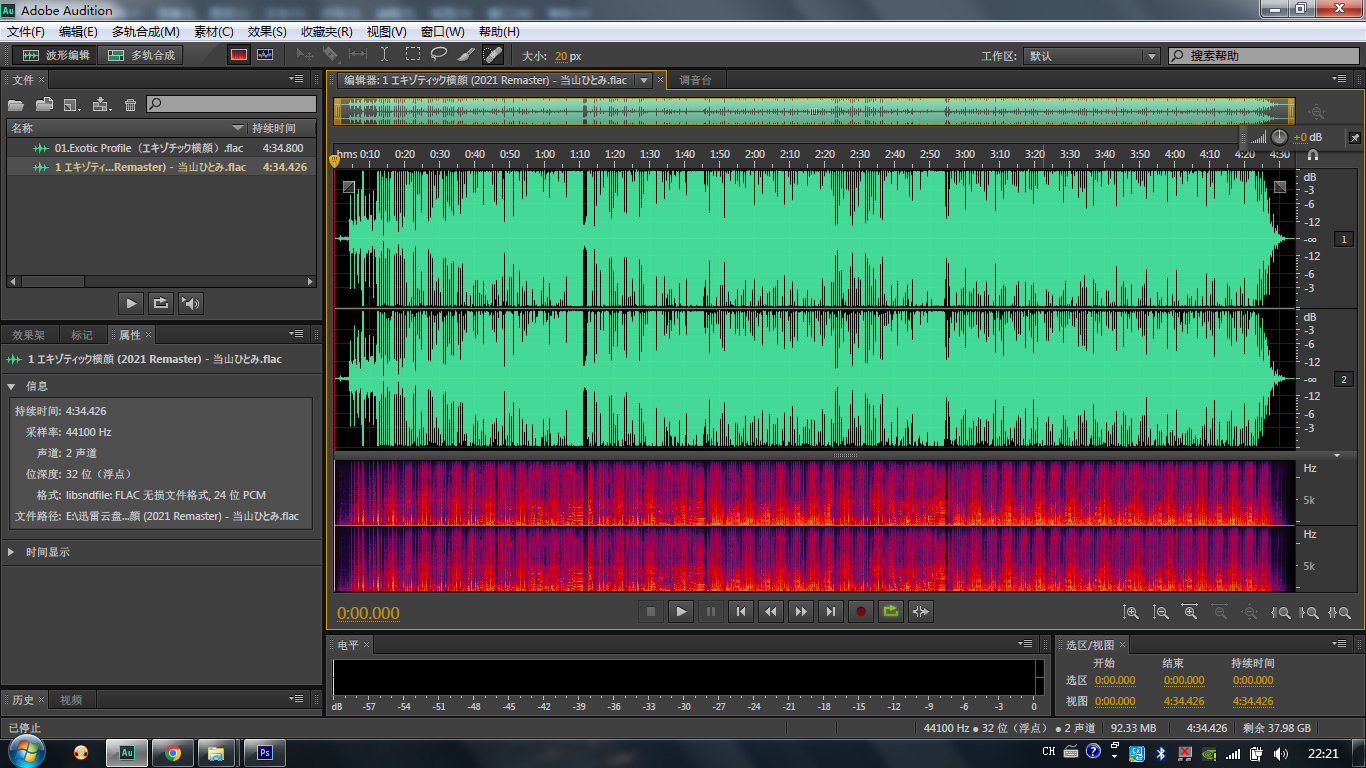
Task: Toggle right channel 2 enable button
Action: click(1344, 379)
